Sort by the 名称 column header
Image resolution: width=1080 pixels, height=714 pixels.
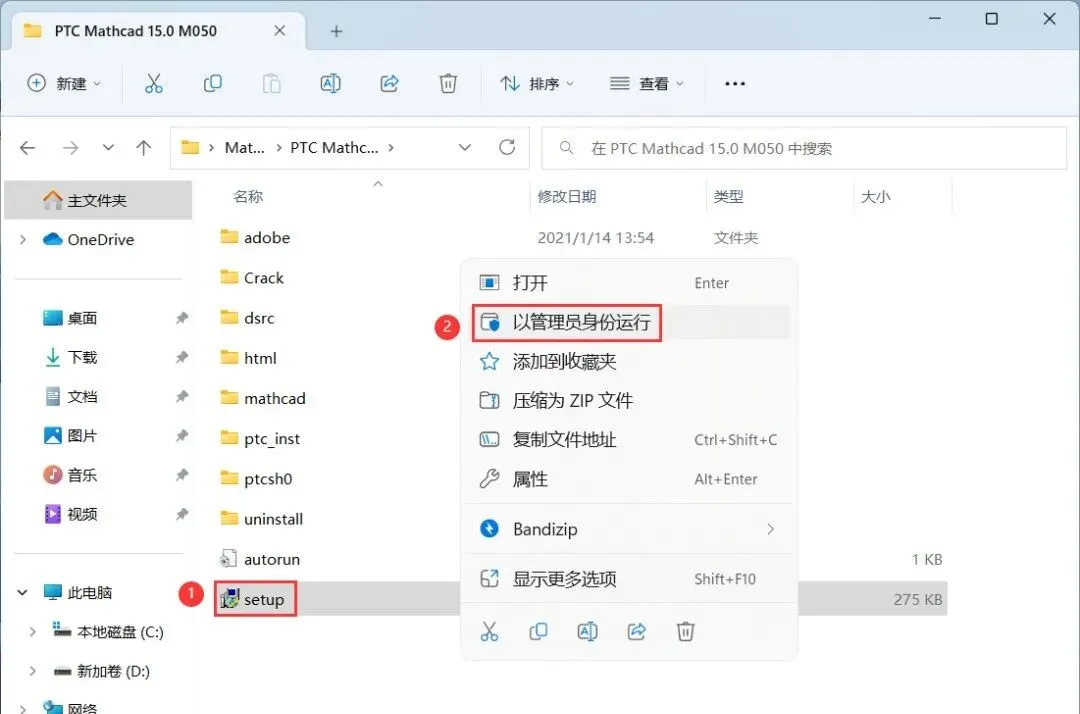(x=248, y=197)
